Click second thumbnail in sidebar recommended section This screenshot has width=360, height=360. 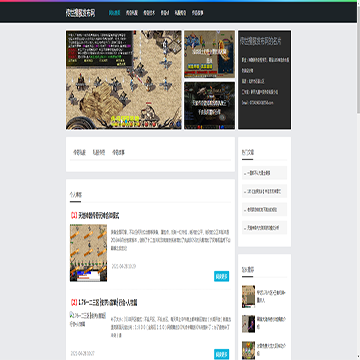pos(248,324)
